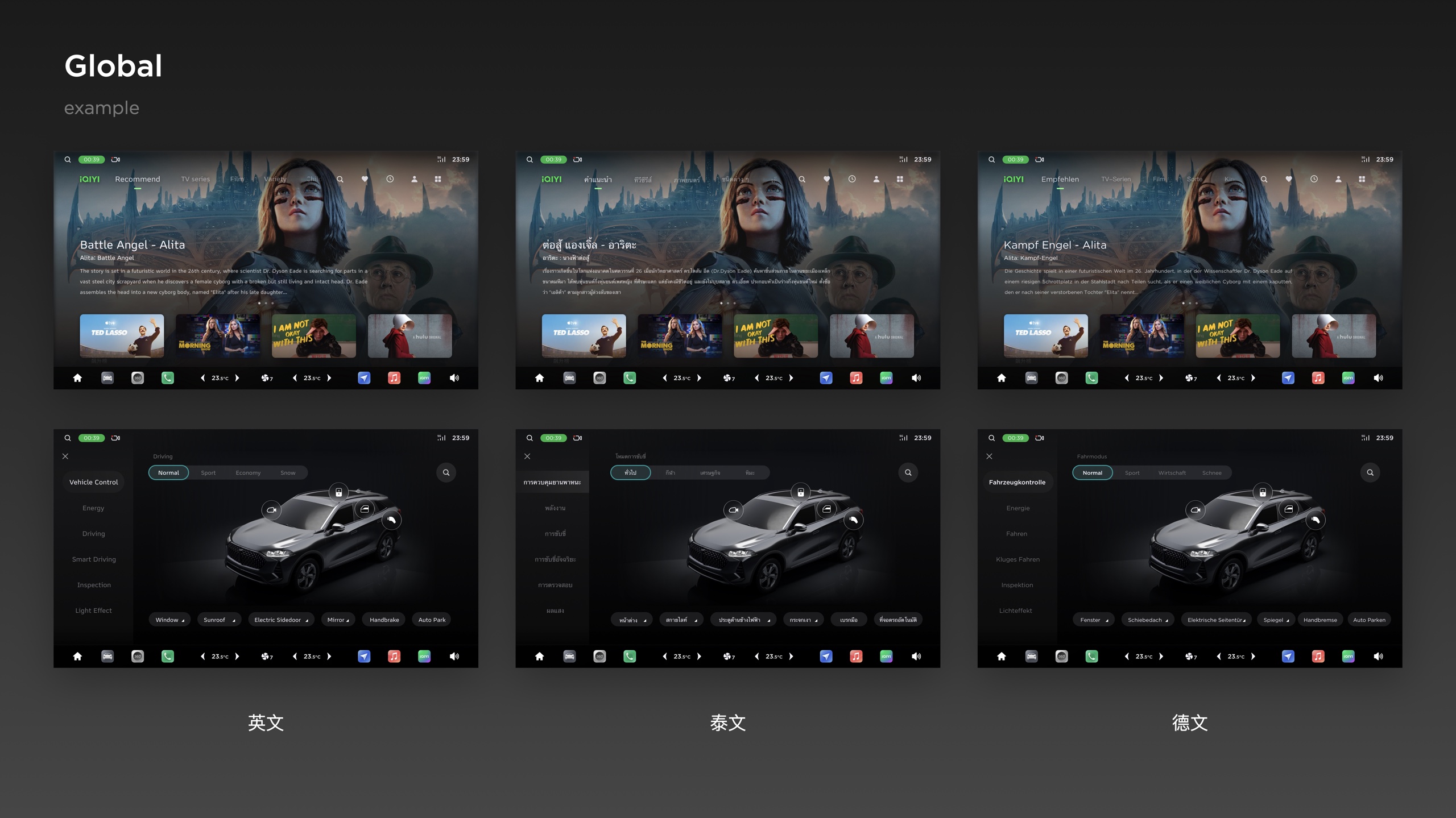Open Smart Driving in the sidebar
The height and width of the screenshot is (818, 1456).
[x=94, y=559]
